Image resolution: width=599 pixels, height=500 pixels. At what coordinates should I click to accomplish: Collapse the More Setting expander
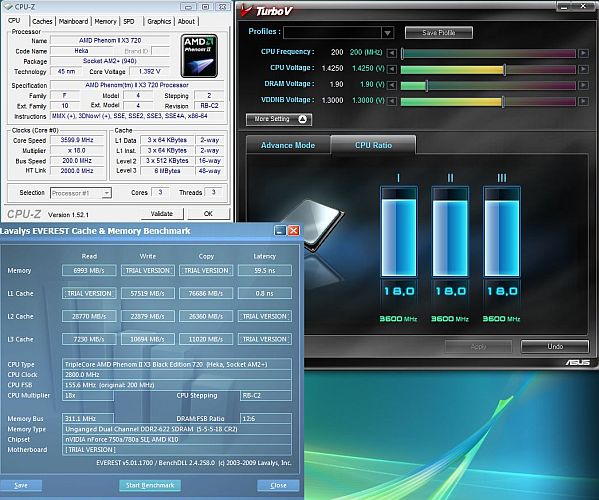279,119
